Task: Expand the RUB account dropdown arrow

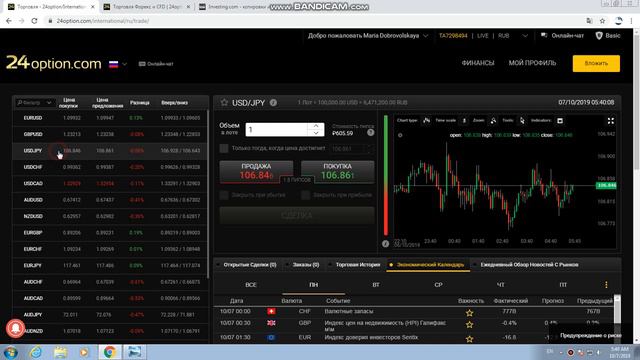Action: (x=525, y=36)
